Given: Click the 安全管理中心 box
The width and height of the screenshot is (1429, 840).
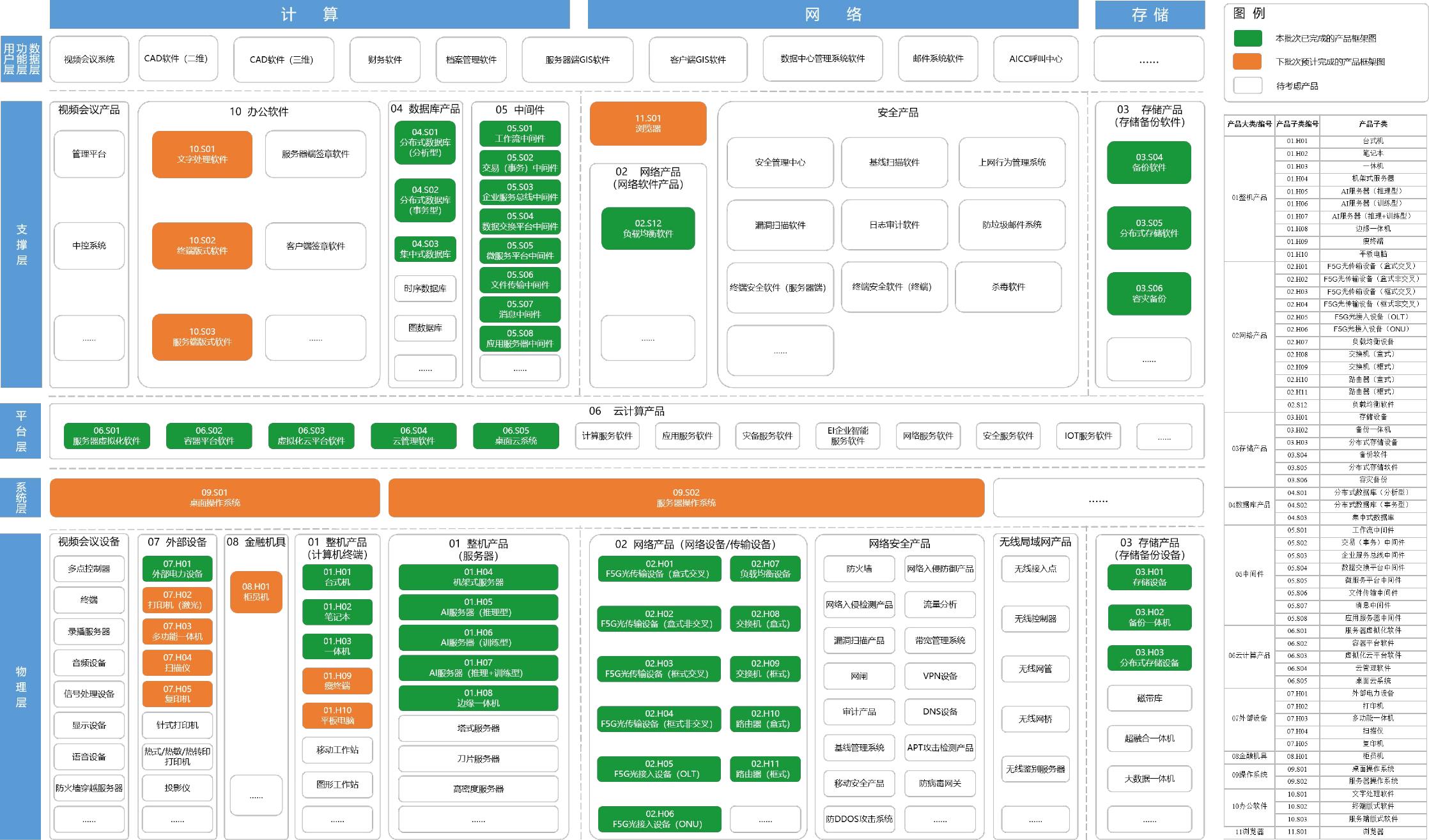Looking at the screenshot, I should (x=780, y=162).
